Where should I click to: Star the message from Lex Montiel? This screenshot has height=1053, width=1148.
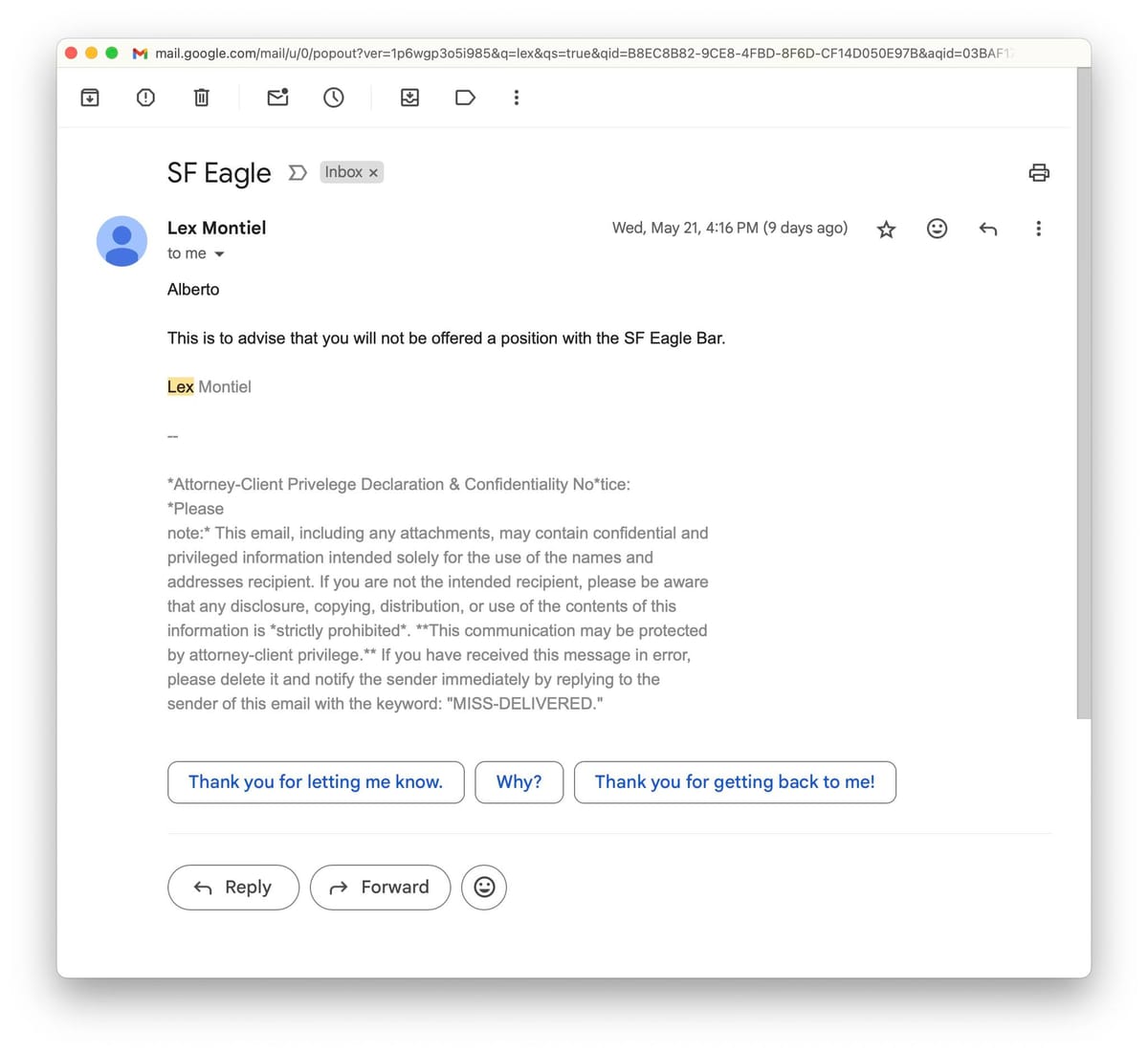[886, 230]
